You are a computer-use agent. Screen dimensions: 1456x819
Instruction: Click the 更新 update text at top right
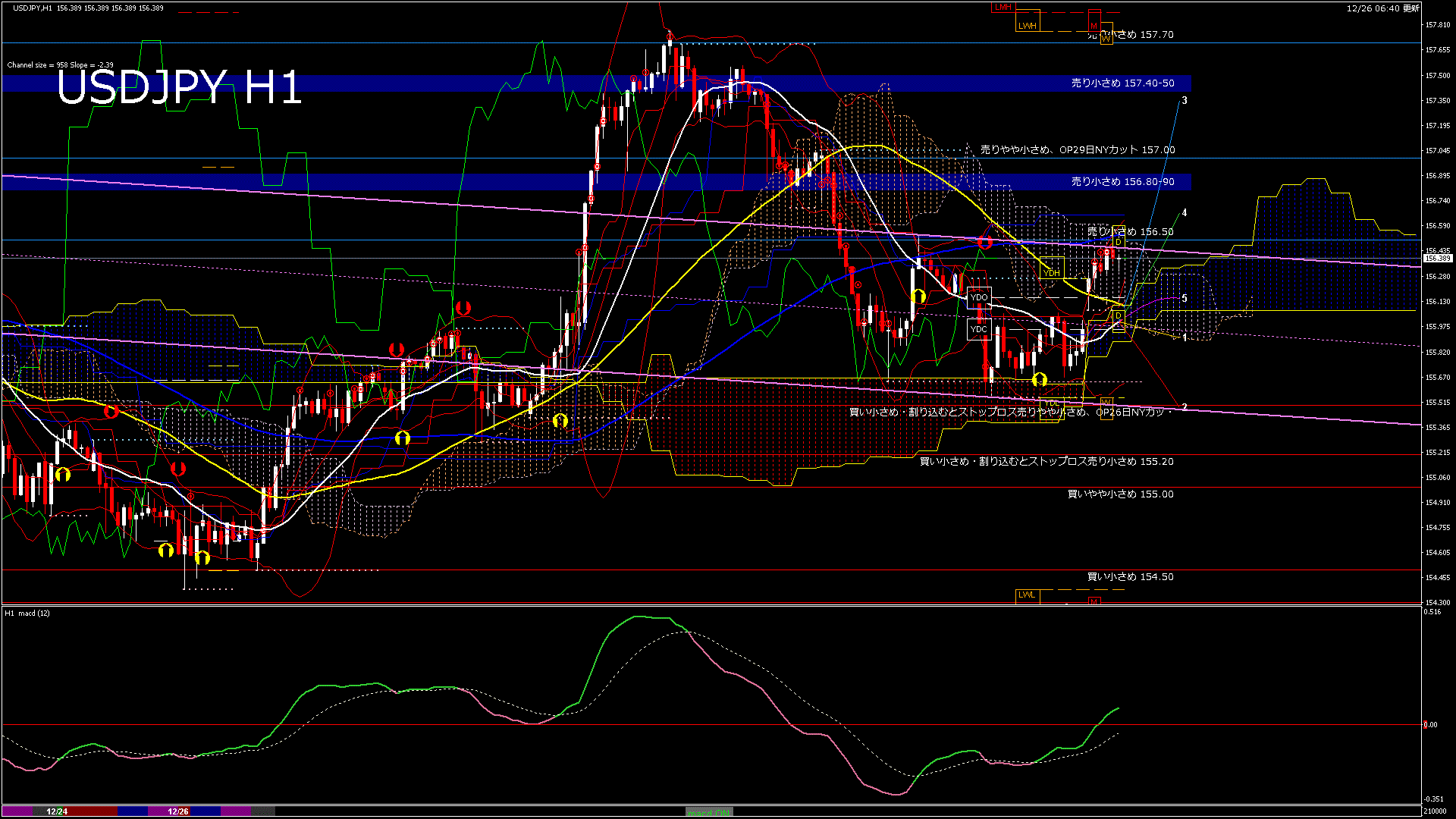(1410, 8)
